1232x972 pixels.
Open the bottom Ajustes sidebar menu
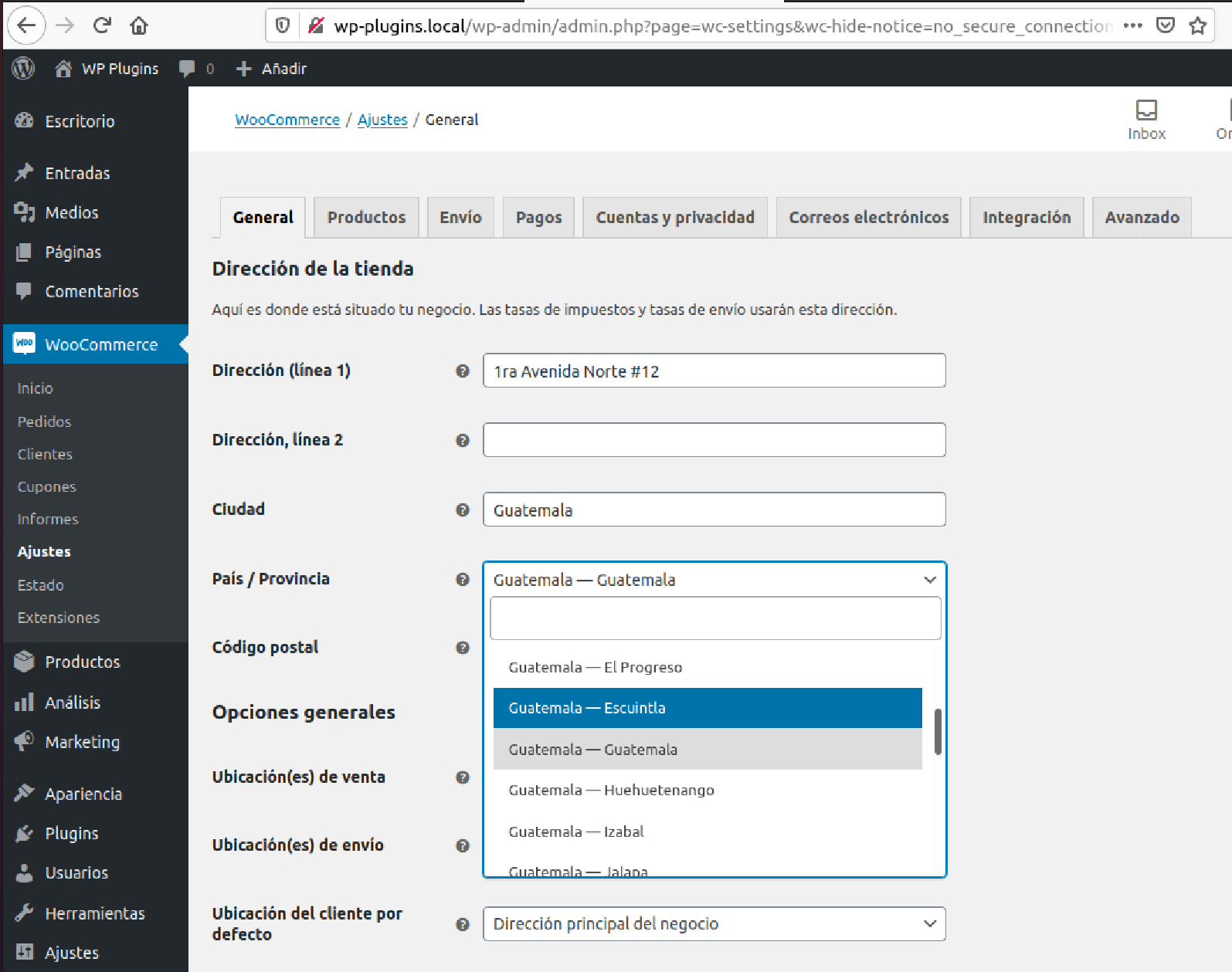click(96, 953)
